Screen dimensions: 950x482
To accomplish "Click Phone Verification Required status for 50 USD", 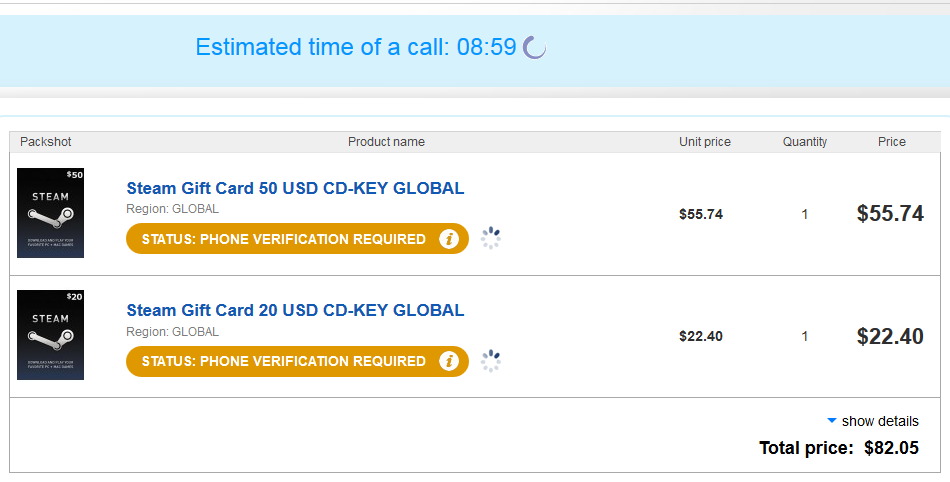I will [x=284, y=239].
